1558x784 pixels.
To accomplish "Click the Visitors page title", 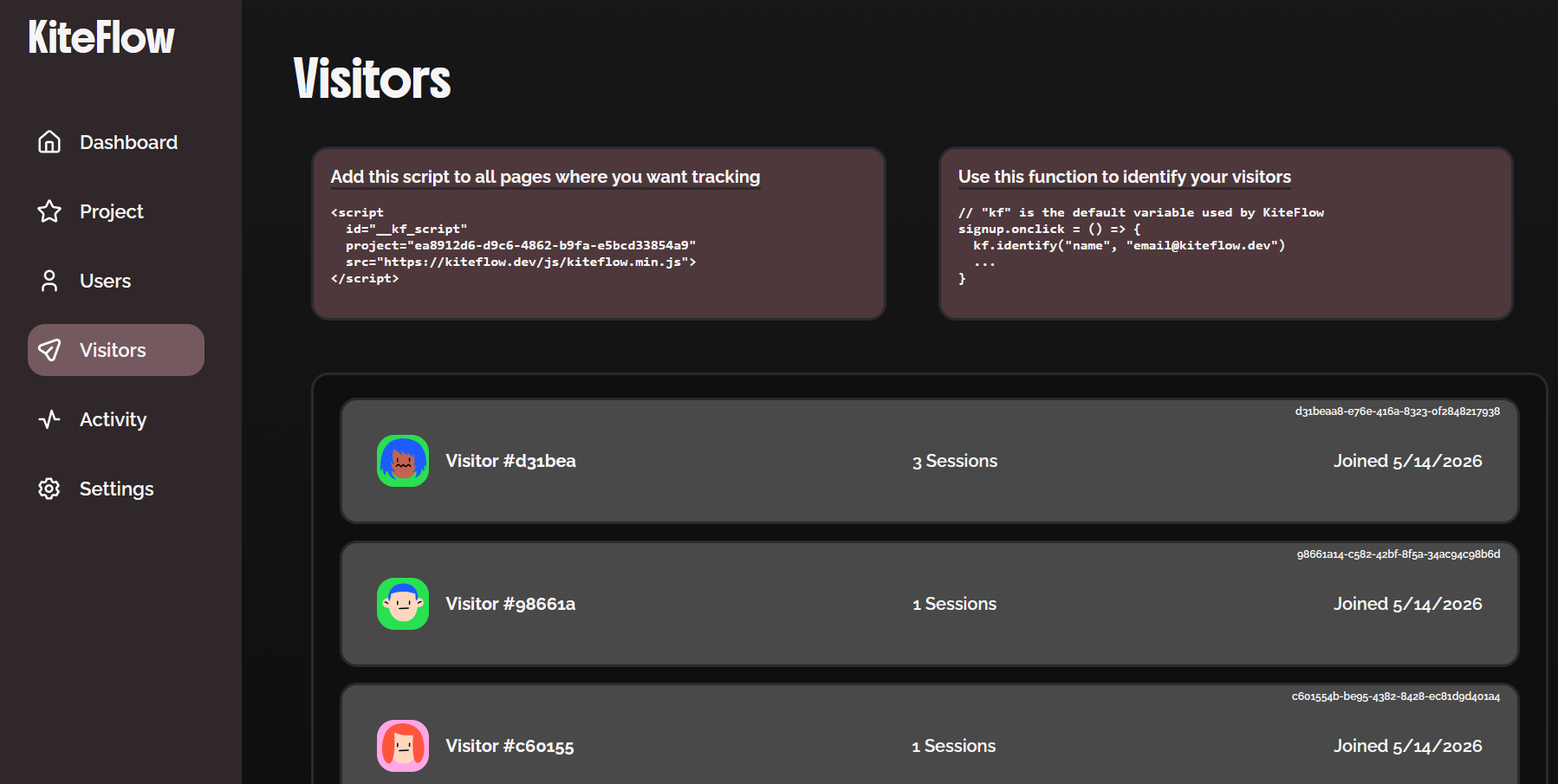I will pos(373,79).
